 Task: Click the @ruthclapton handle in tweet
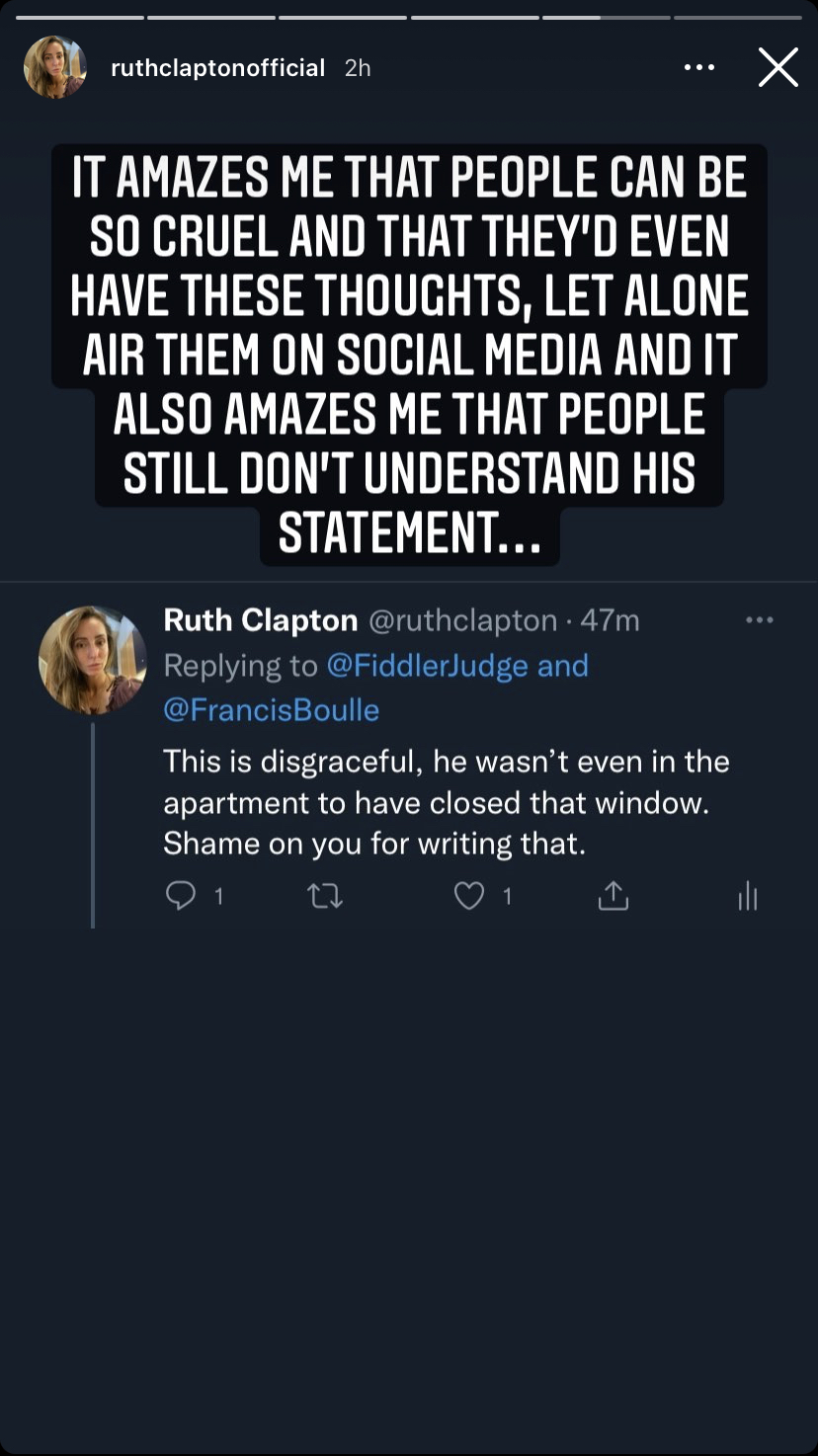point(462,620)
